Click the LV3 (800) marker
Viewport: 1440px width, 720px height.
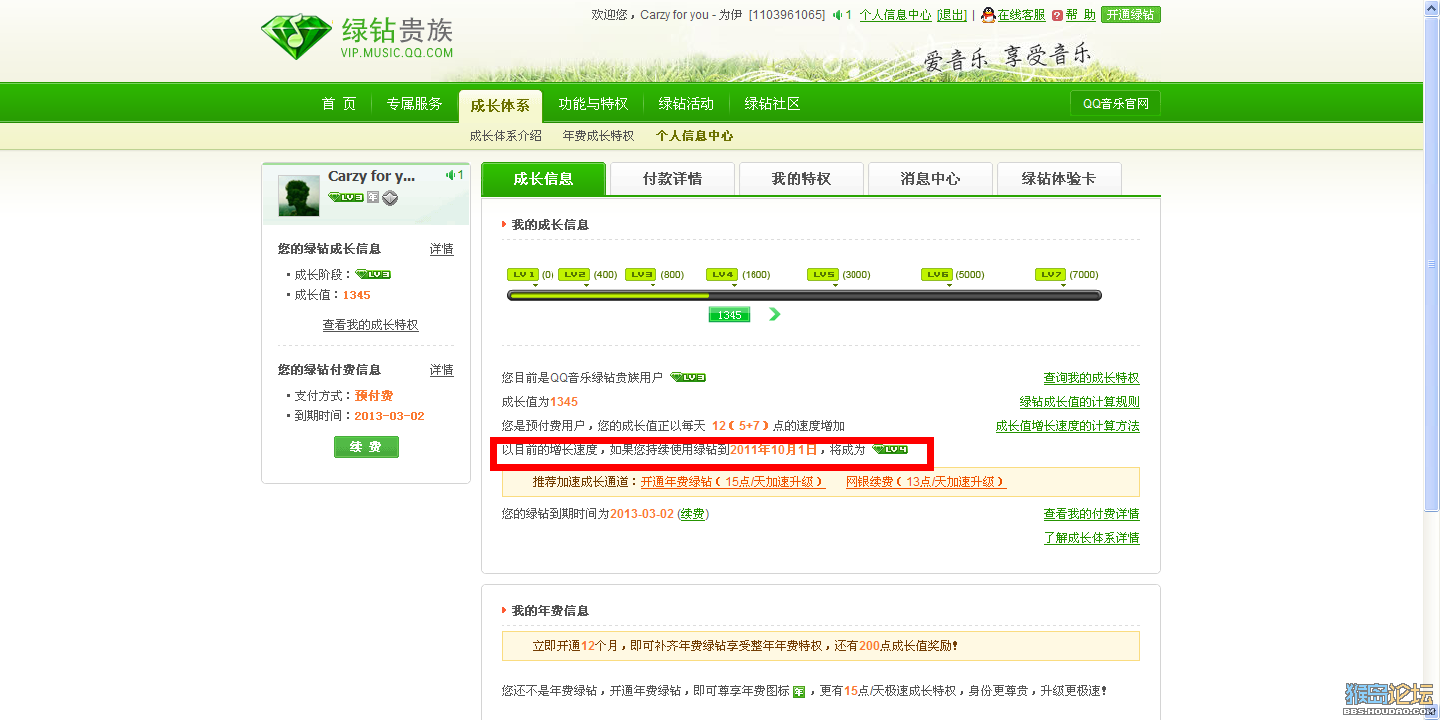tap(641, 274)
